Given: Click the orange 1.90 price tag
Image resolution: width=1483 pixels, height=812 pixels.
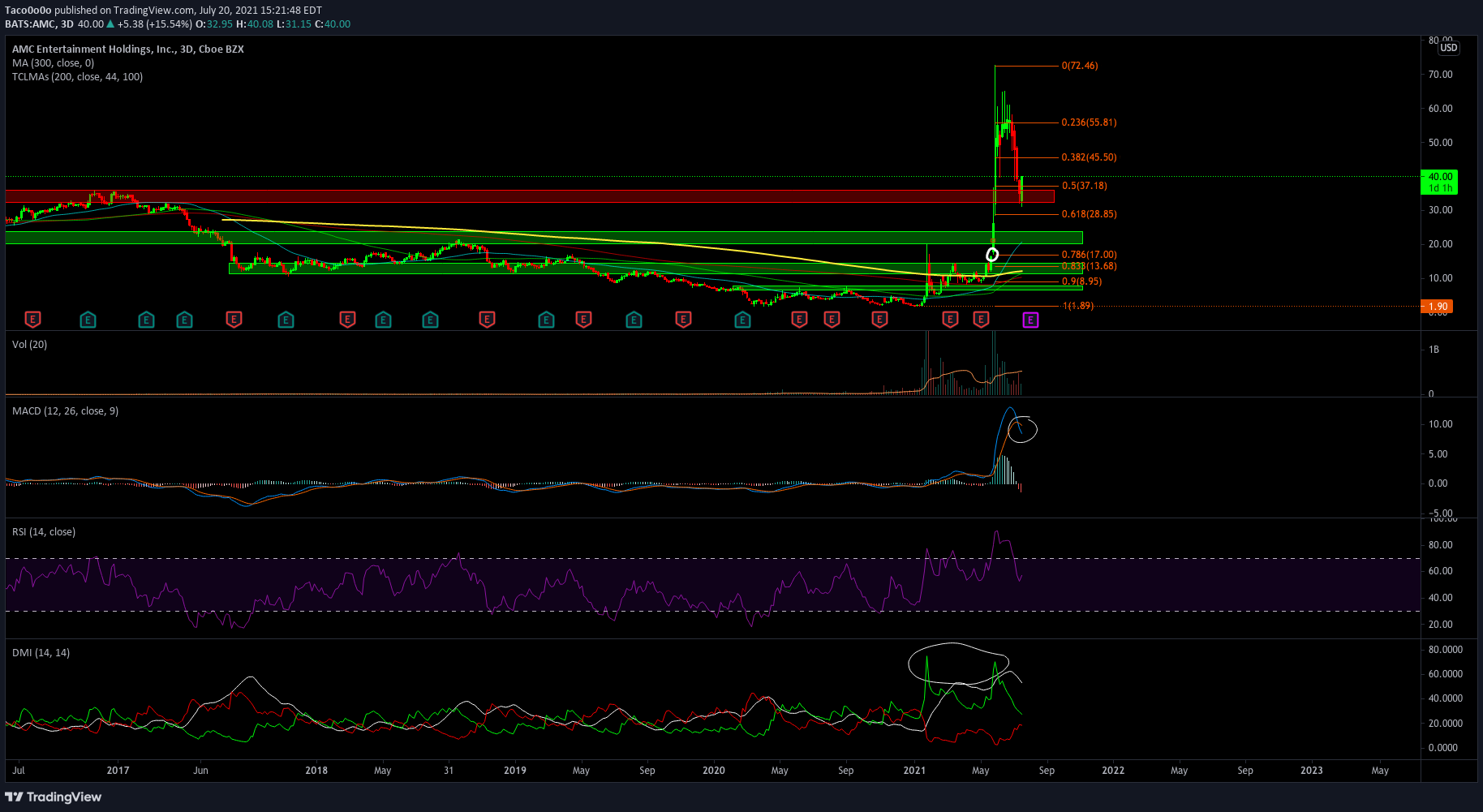Looking at the screenshot, I should (x=1438, y=307).
